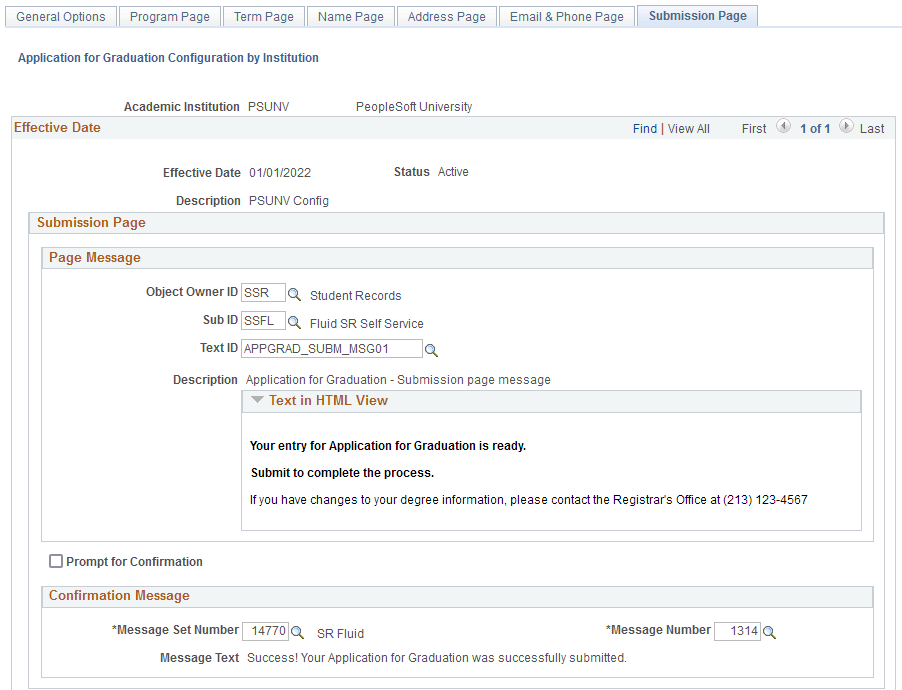Enable Prompt for Confirmation checkbox
The image size is (902, 690).
click(x=56, y=561)
